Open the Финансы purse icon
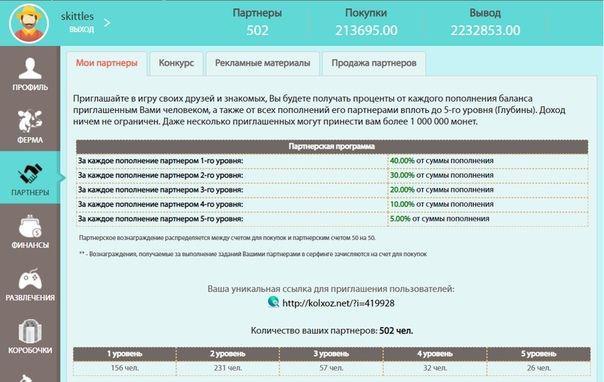 point(30,226)
